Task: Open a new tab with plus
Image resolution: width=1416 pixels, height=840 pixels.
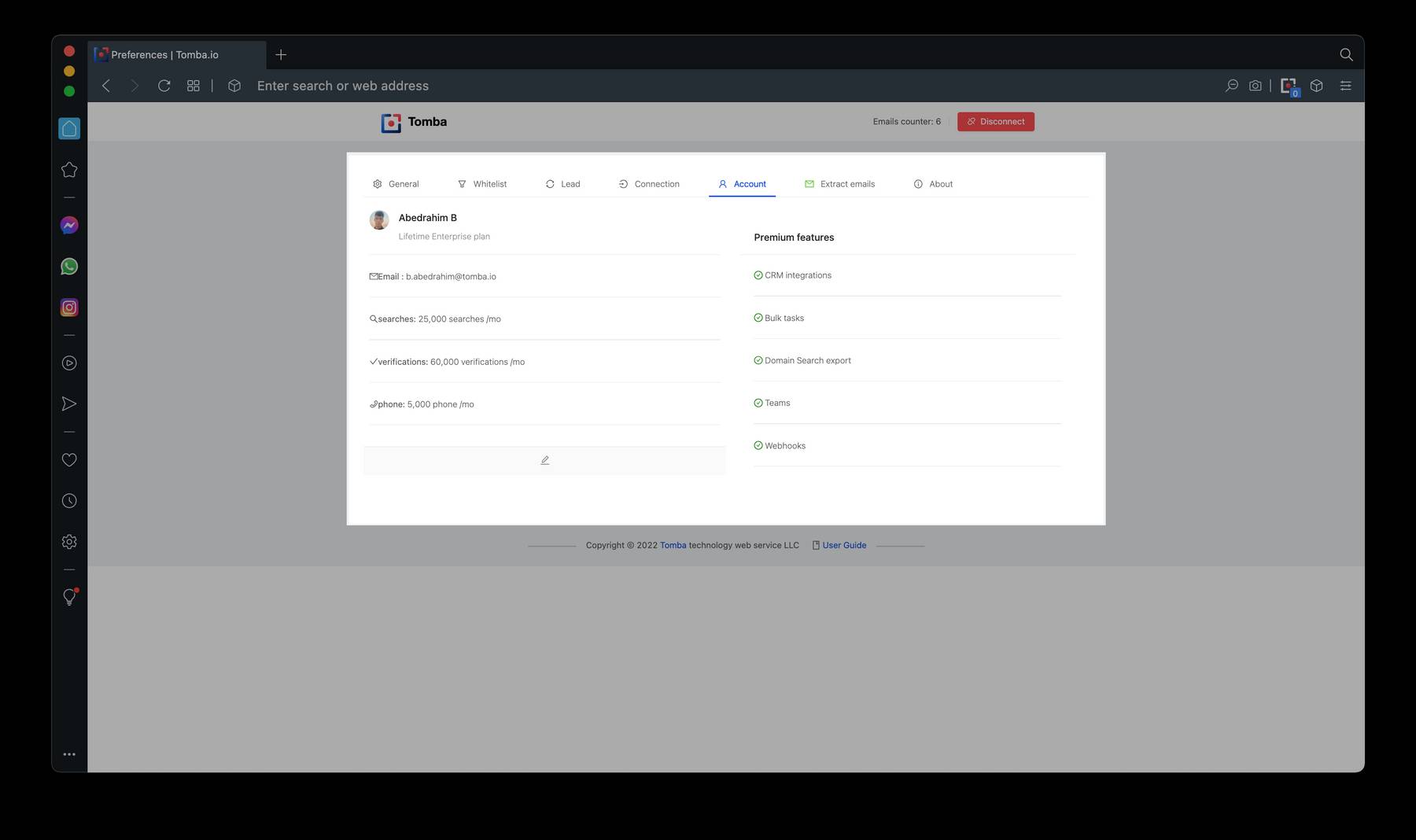Action: tap(281, 54)
